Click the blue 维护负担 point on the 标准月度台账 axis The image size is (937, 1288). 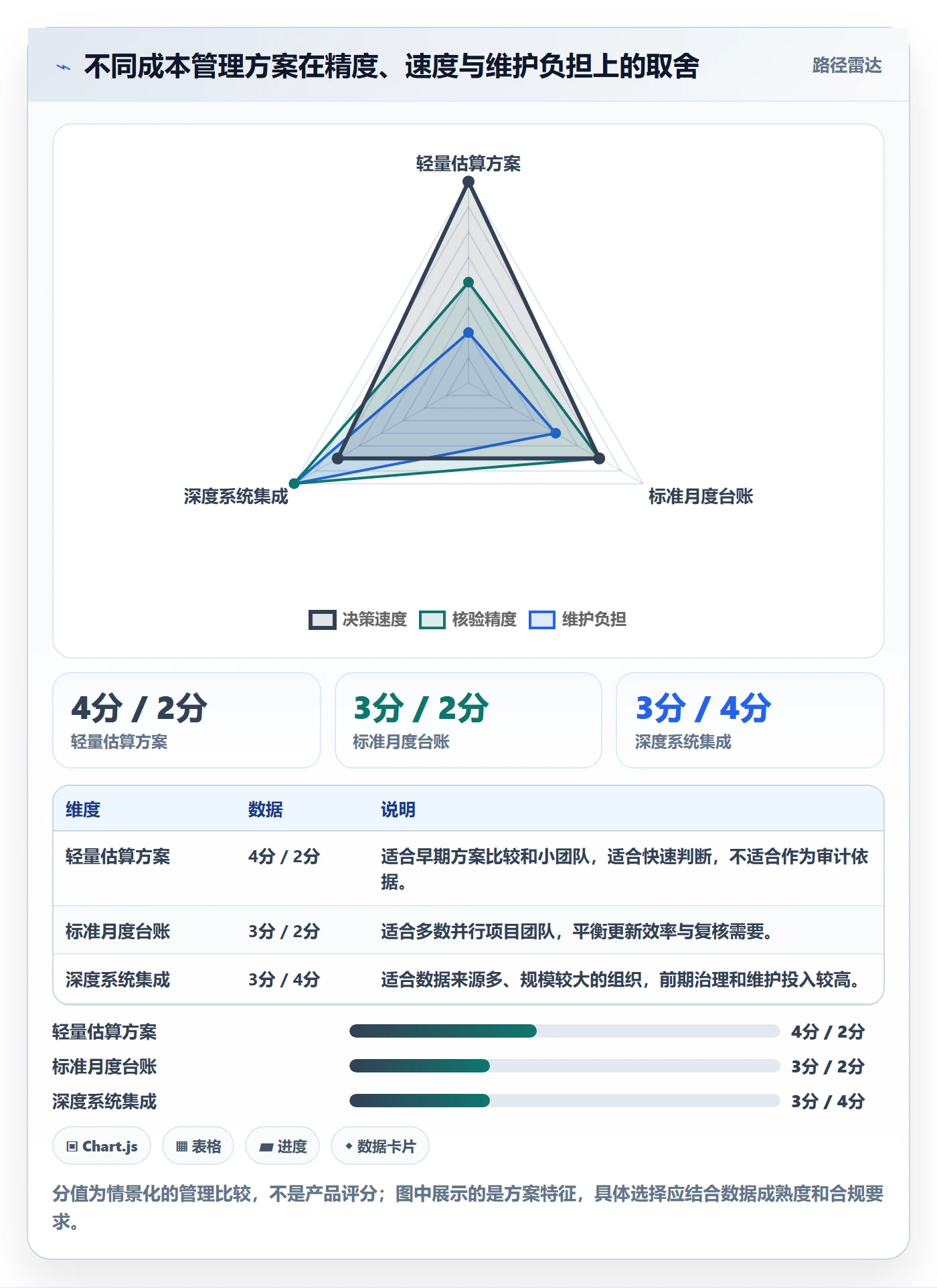(x=556, y=433)
